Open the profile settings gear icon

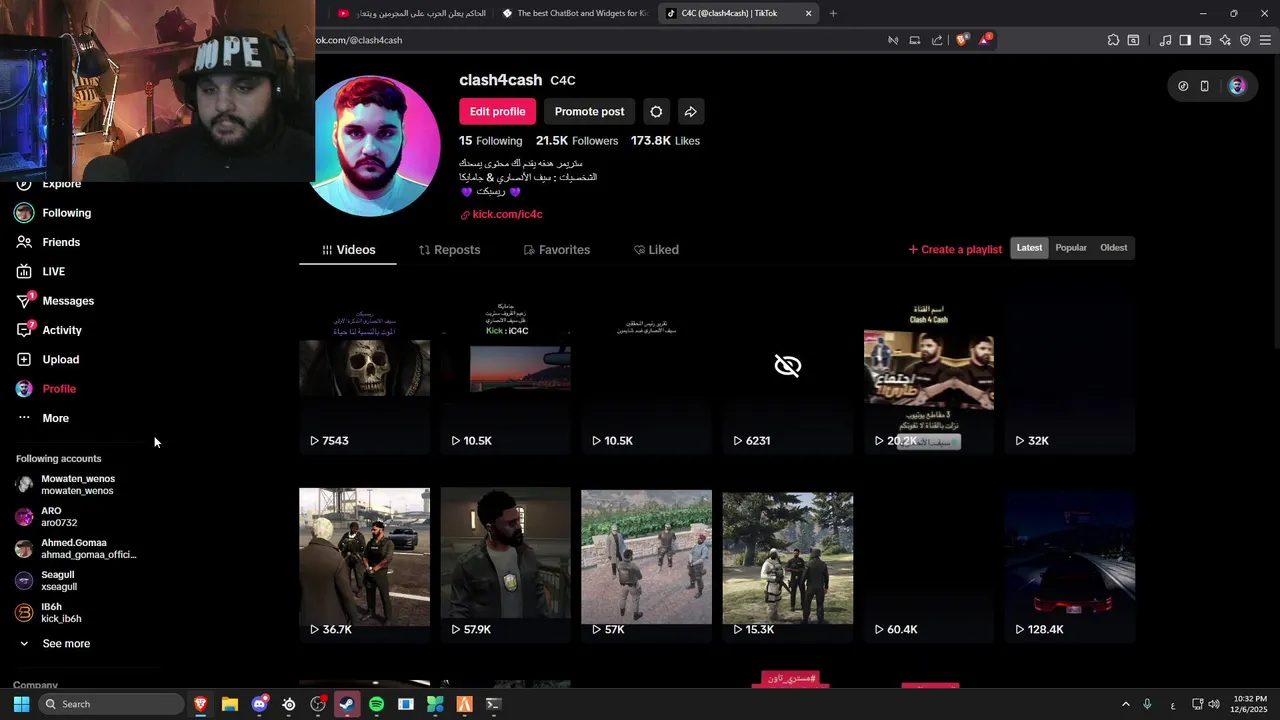coord(656,111)
